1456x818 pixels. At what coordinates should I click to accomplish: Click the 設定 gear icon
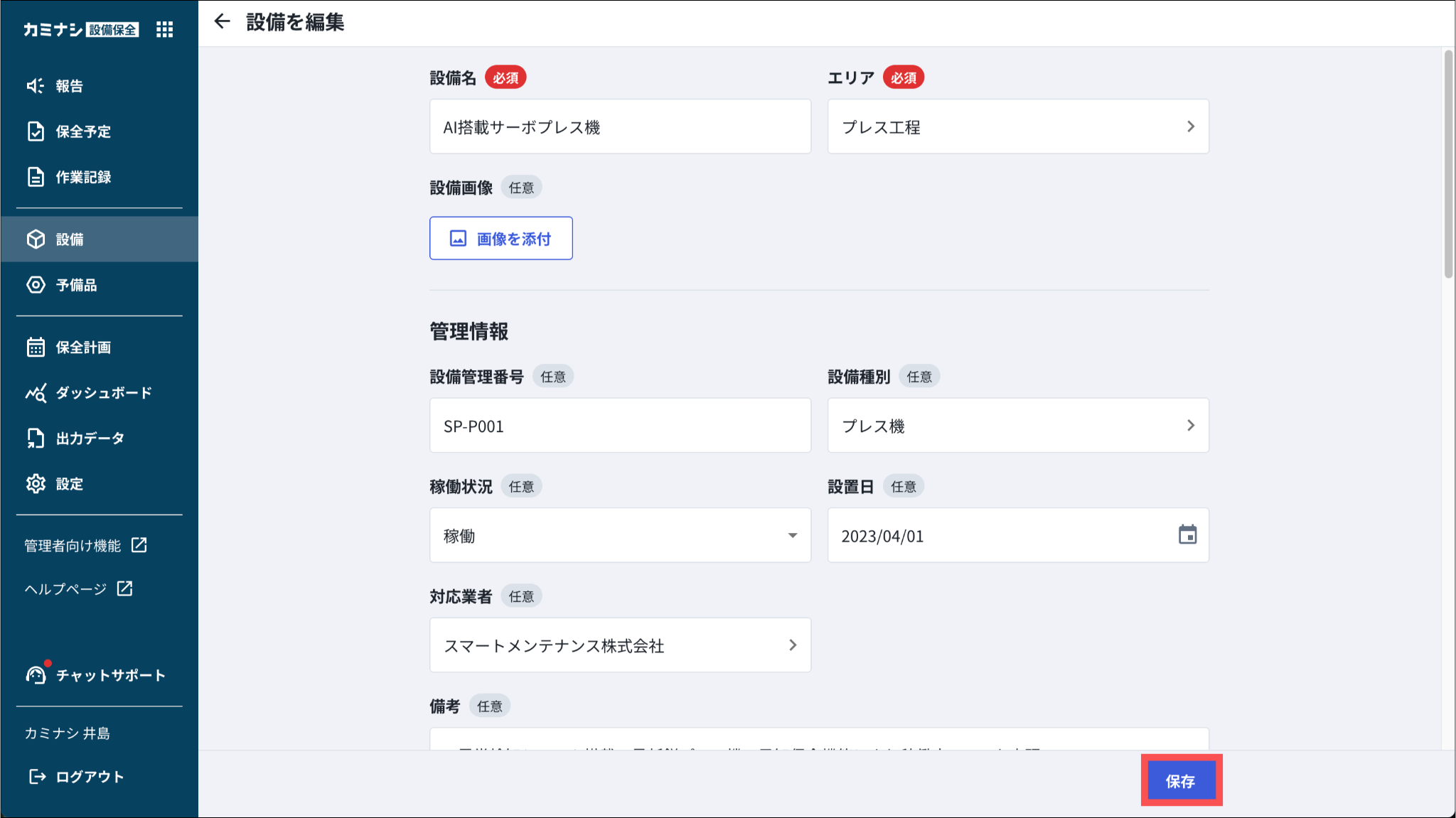pos(36,484)
